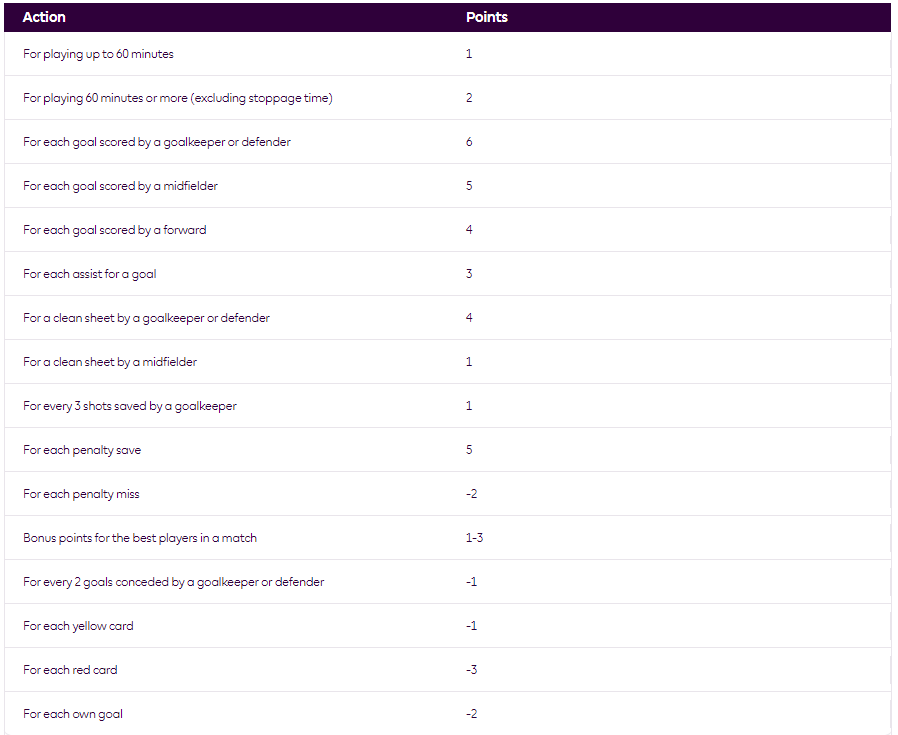Viewport: 898px width, 735px height.
Task: Click 'Bonus points for the best players' text
Action: pos(140,538)
